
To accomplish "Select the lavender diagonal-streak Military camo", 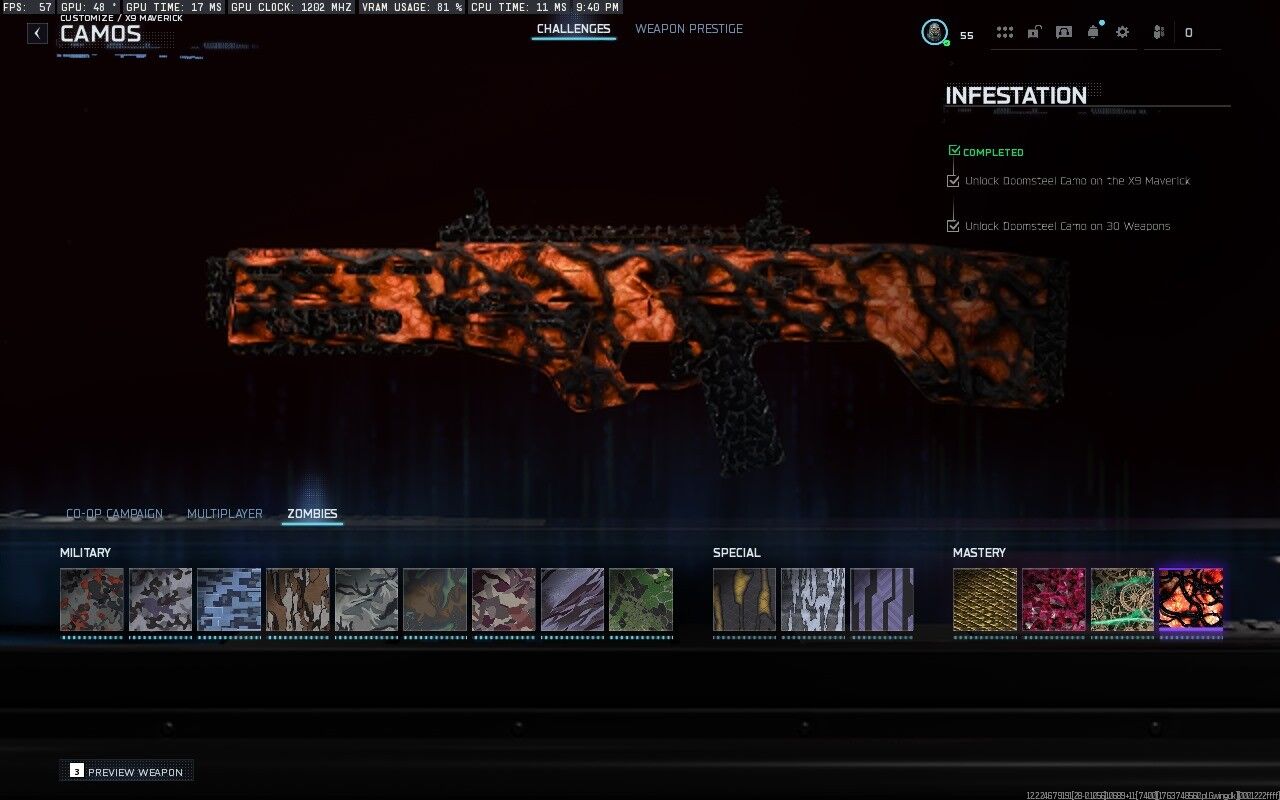I will [x=572, y=600].
